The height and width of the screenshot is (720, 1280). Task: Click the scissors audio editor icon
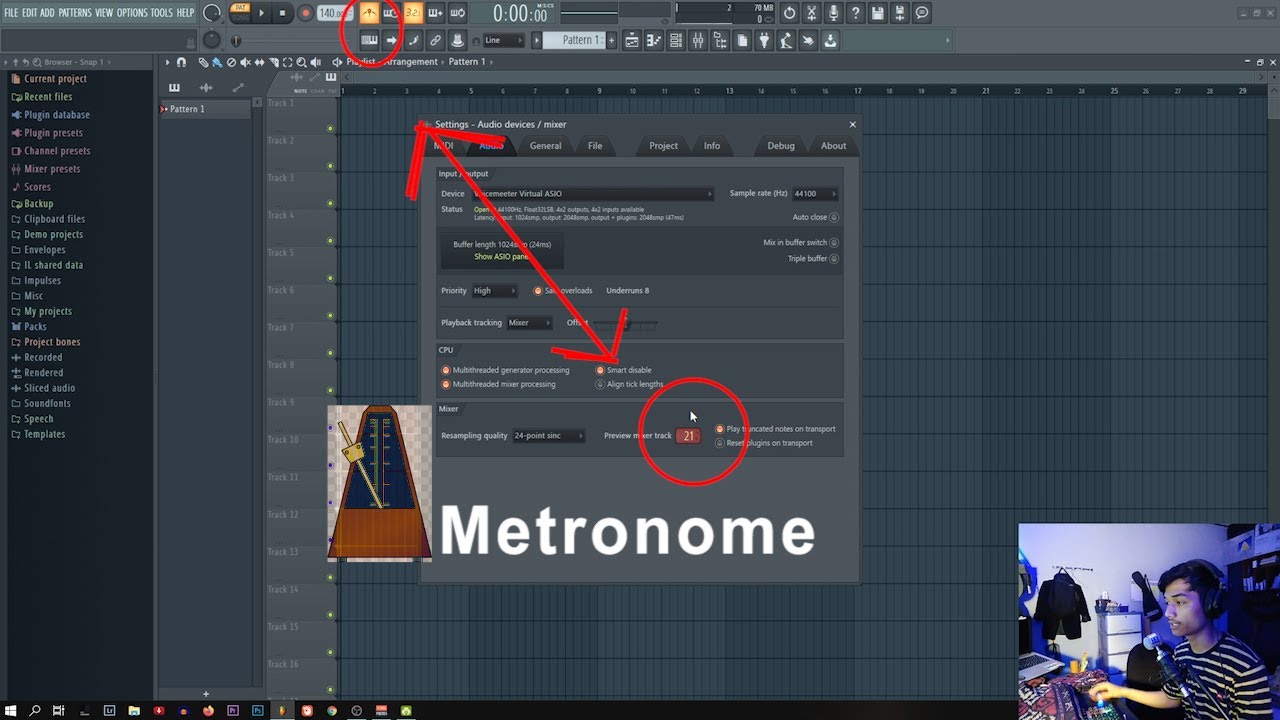click(x=811, y=13)
